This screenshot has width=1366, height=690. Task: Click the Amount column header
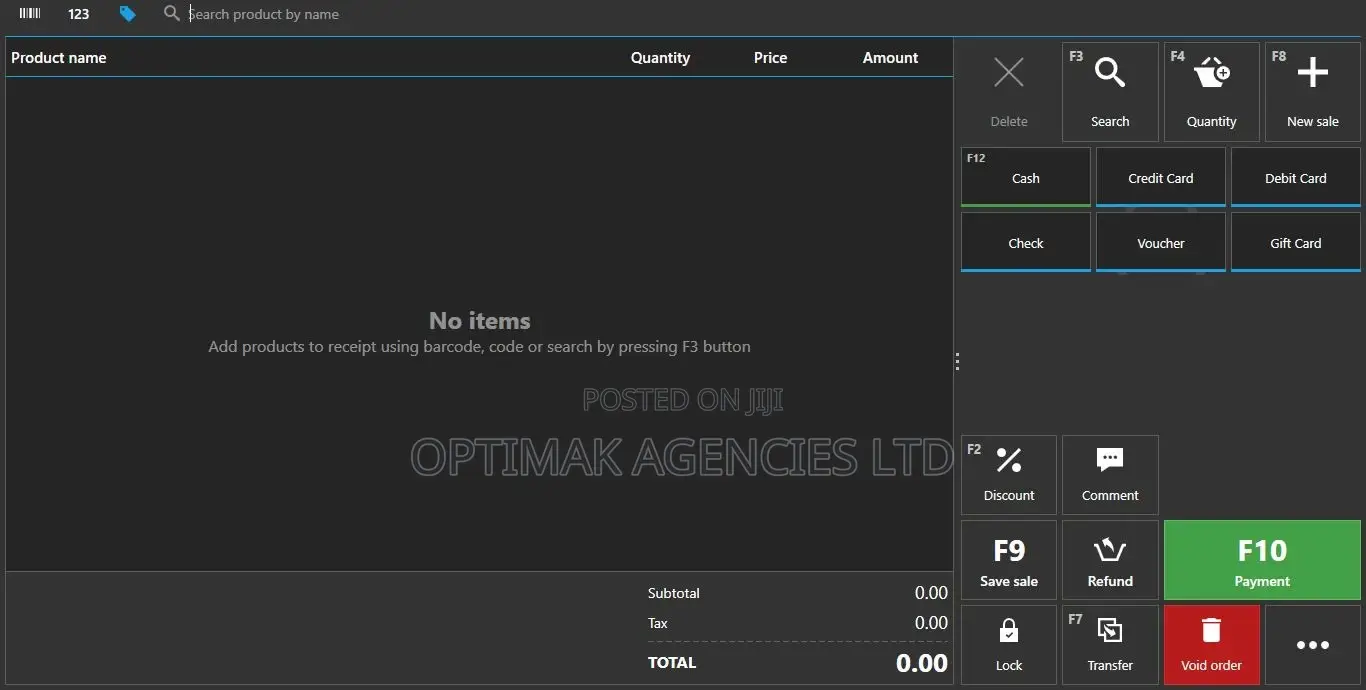coord(890,58)
